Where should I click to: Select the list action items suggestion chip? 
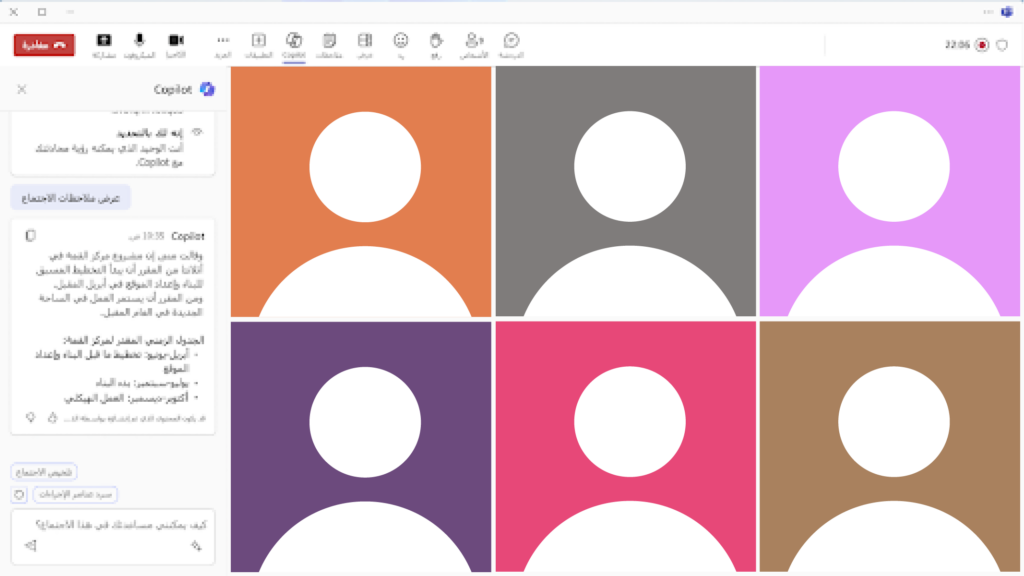click(75, 494)
